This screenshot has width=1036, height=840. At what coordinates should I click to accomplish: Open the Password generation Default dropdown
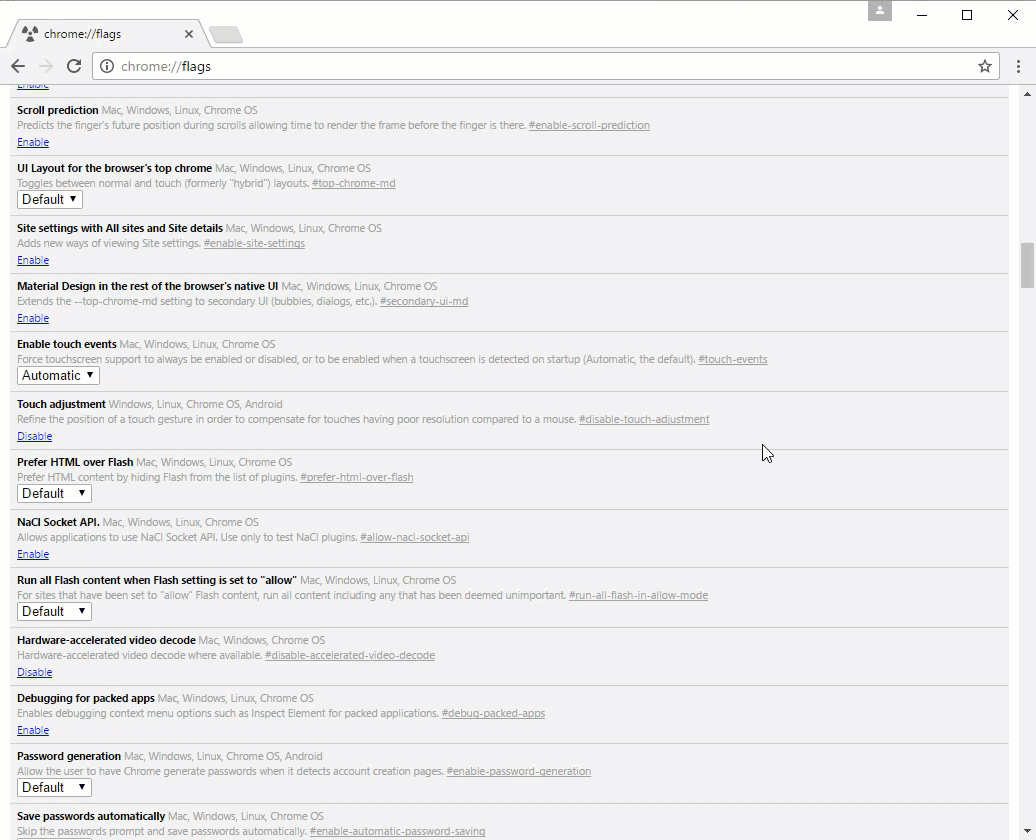(x=54, y=787)
